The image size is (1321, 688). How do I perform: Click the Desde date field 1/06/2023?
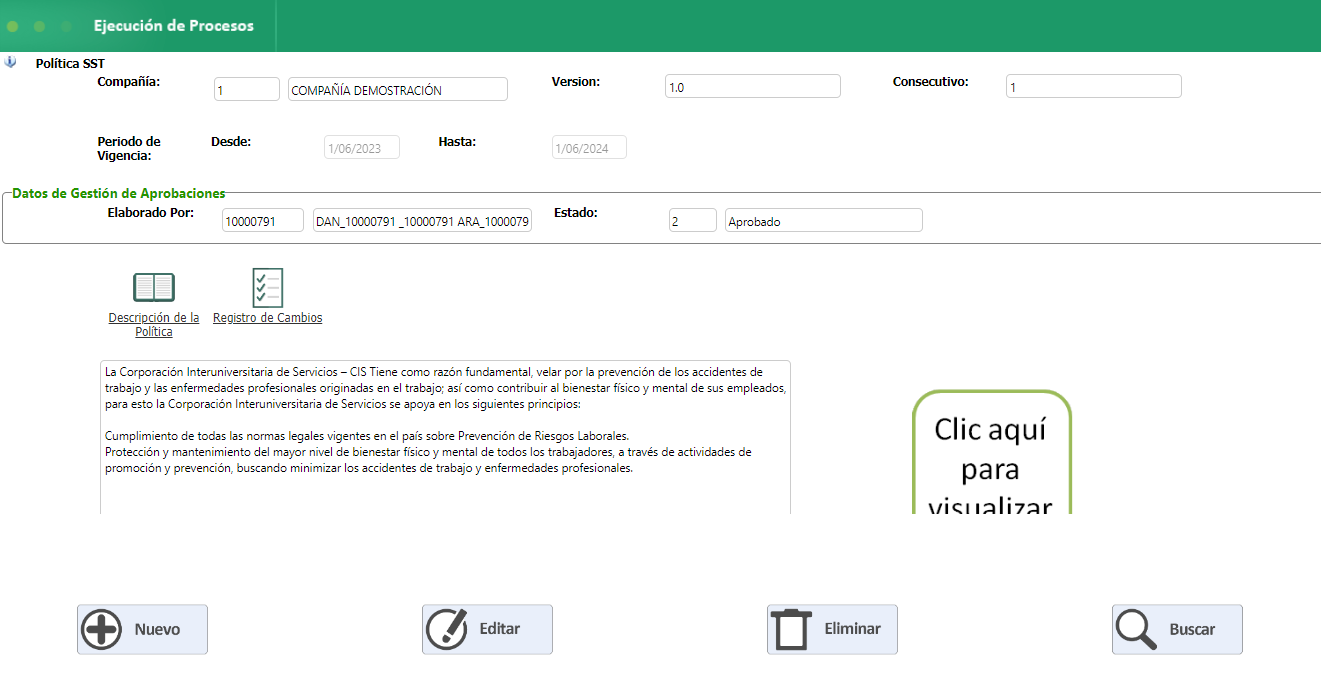tap(361, 146)
